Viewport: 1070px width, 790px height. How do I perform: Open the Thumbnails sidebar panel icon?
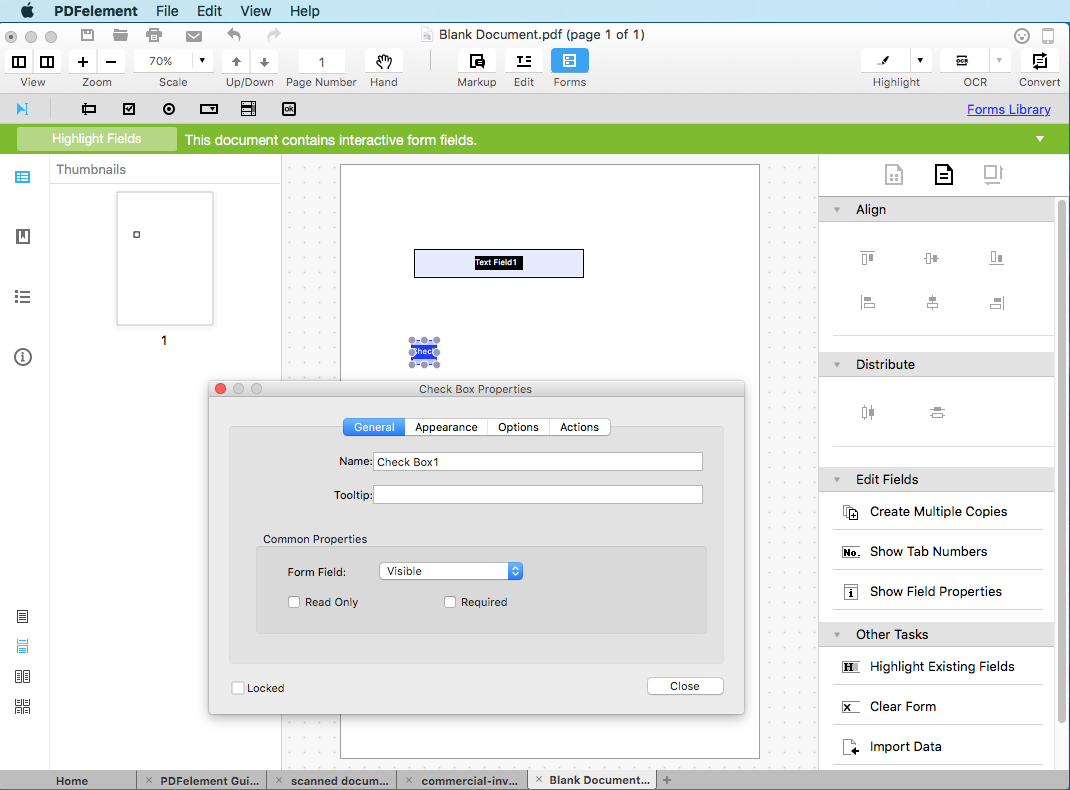(23, 177)
